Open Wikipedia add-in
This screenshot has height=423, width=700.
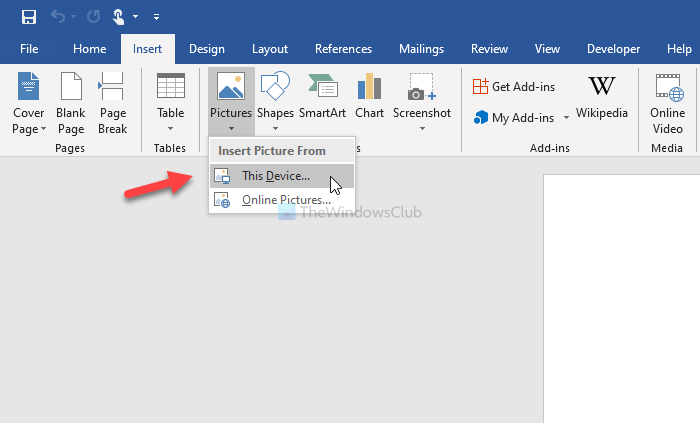tap(602, 100)
